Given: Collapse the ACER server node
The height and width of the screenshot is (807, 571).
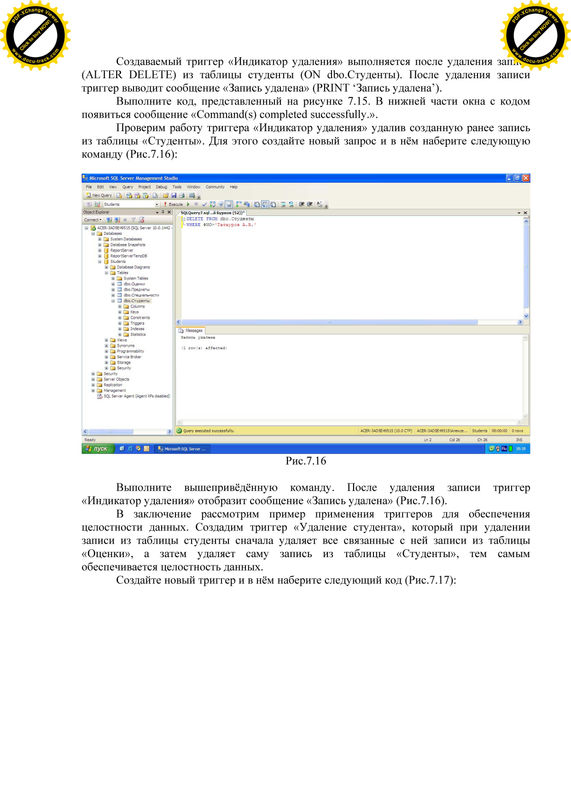Looking at the screenshot, I should pyautogui.click(x=86, y=228).
